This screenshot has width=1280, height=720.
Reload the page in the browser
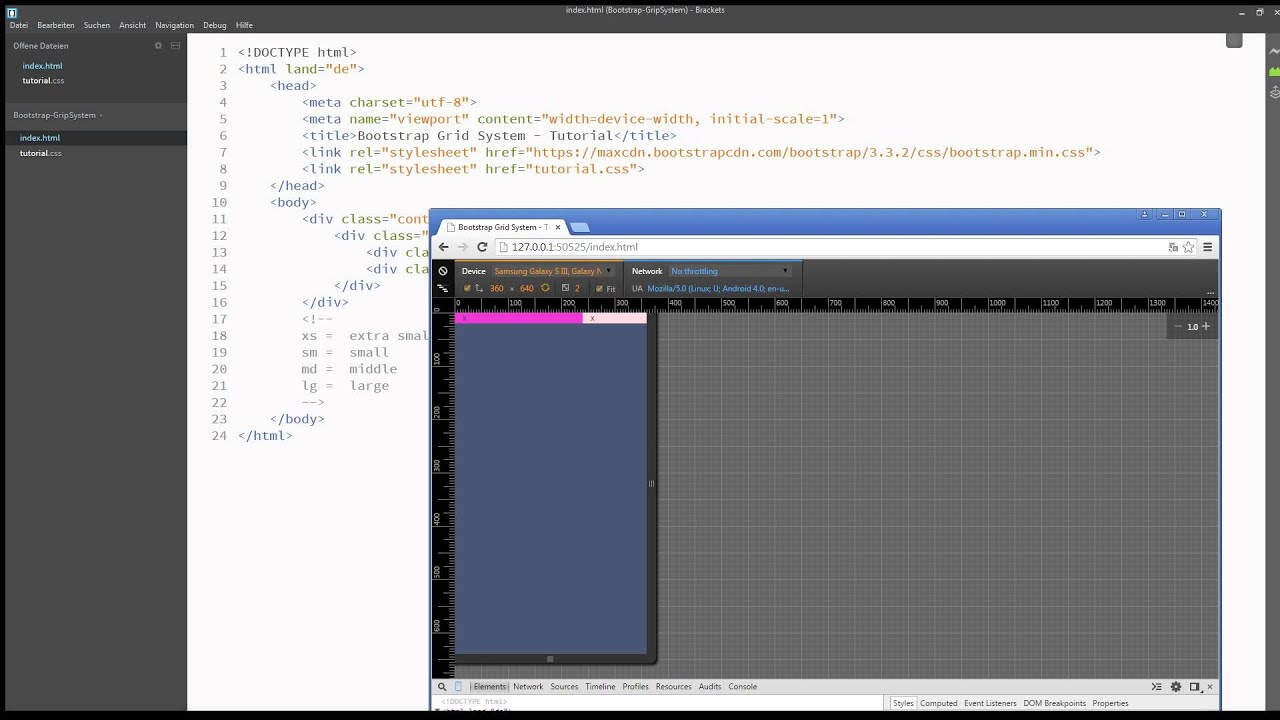(482, 247)
